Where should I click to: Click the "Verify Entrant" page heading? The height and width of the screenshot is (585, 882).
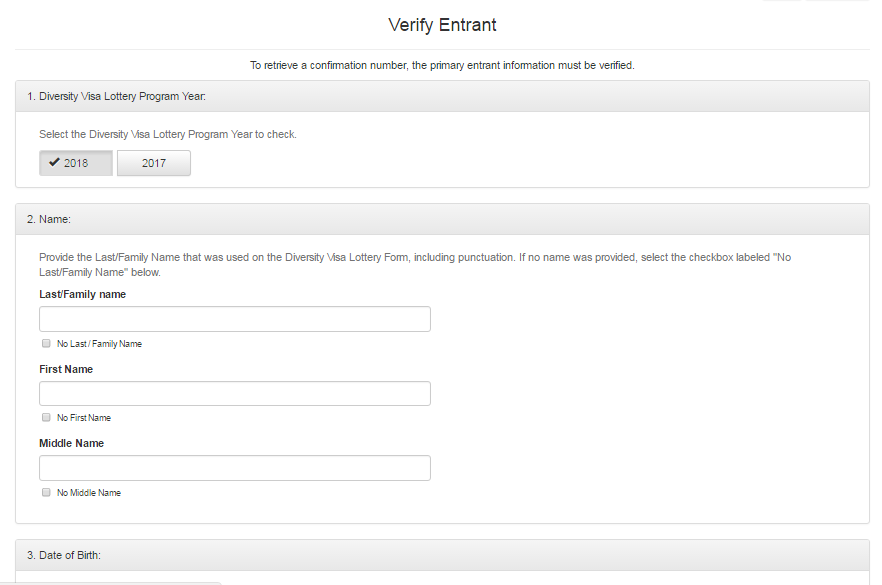pyautogui.click(x=442, y=25)
